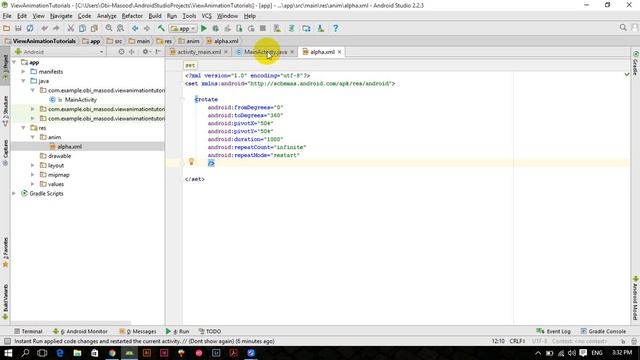Screen dimensions: 640x360
Task: Click the Replace magnifier icon
Action: coord(120,28)
